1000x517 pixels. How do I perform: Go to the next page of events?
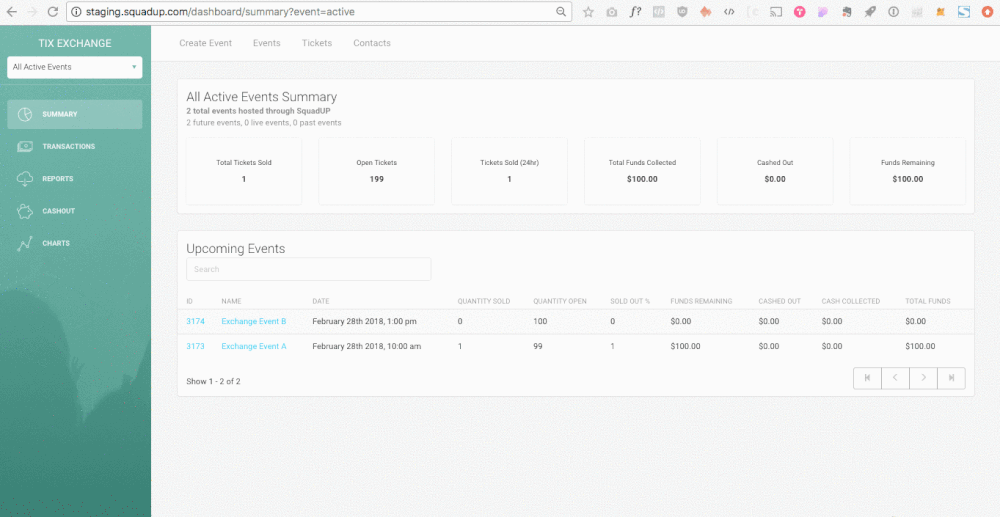(x=923, y=378)
